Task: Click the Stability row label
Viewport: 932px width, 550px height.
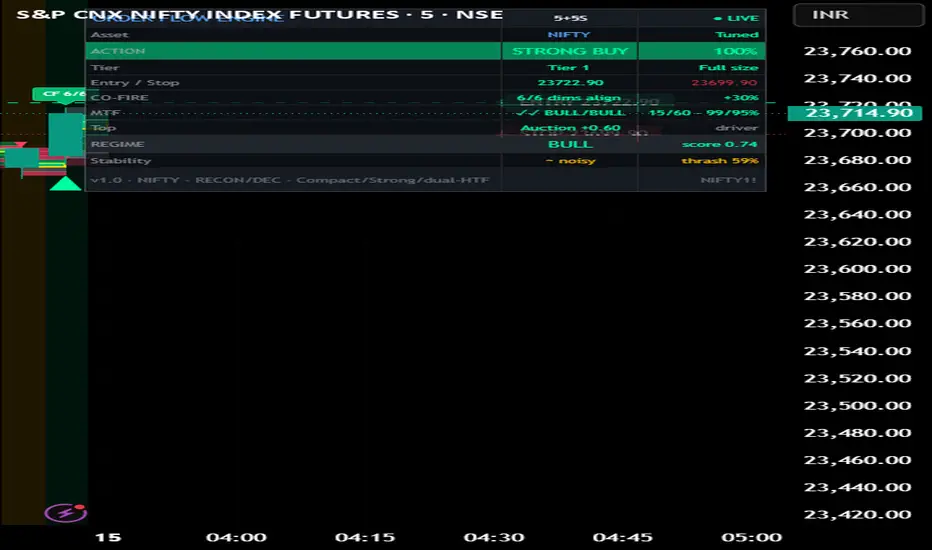Action: coord(121,161)
